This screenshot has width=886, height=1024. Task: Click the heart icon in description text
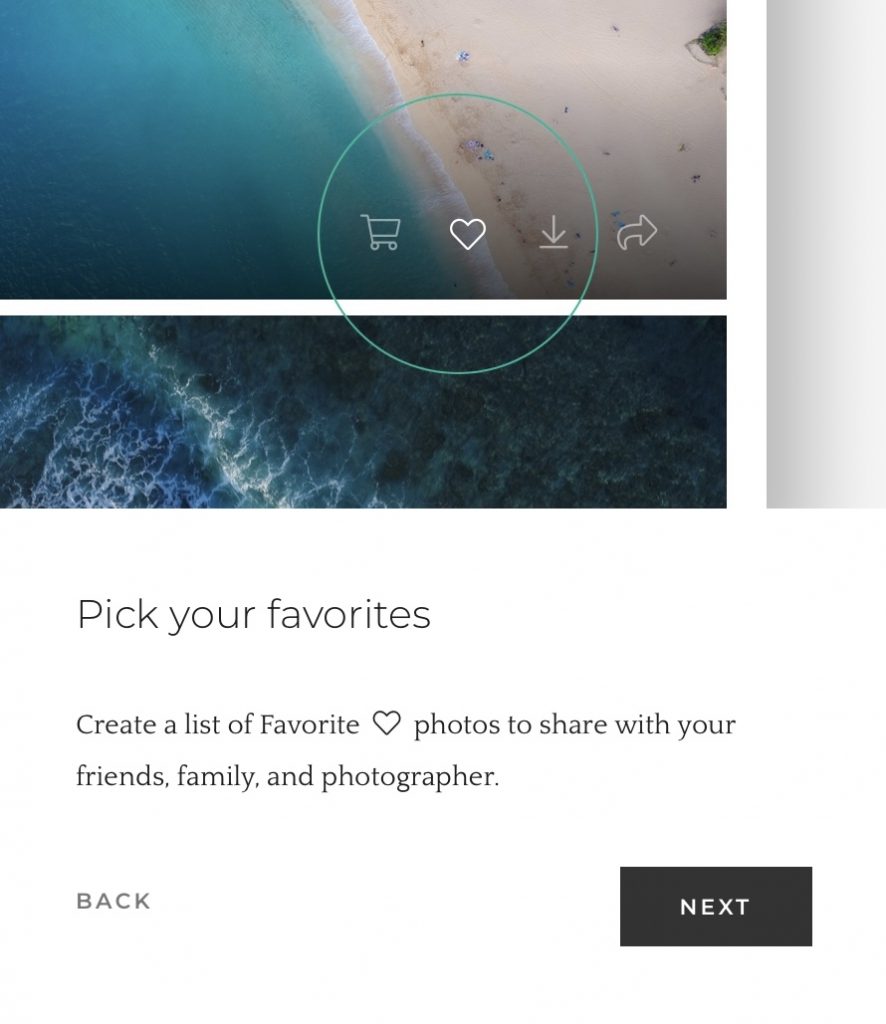(x=386, y=724)
